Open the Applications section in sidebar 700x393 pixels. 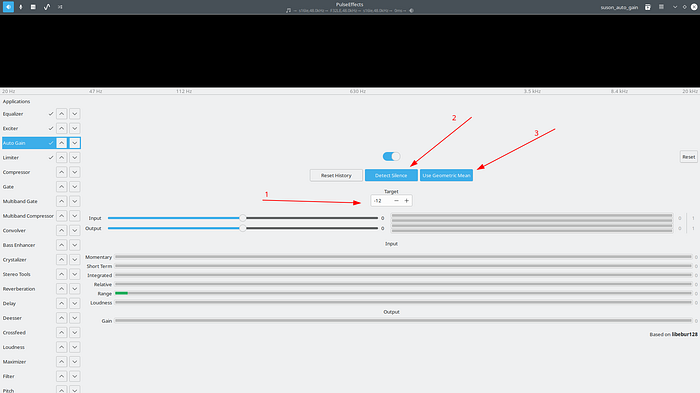[x=17, y=101]
